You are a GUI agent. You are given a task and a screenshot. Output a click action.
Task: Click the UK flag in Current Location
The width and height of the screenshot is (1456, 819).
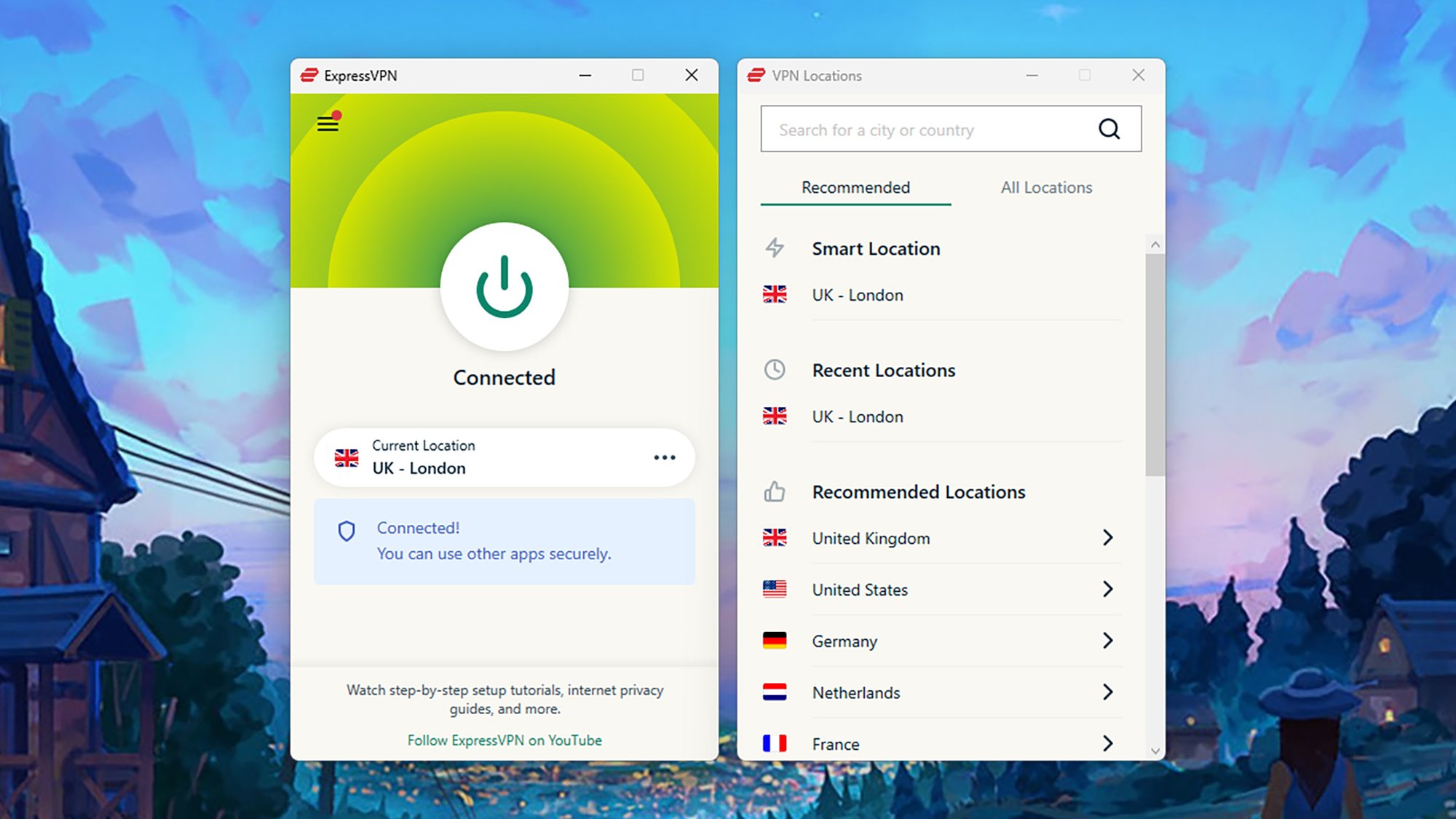point(347,458)
